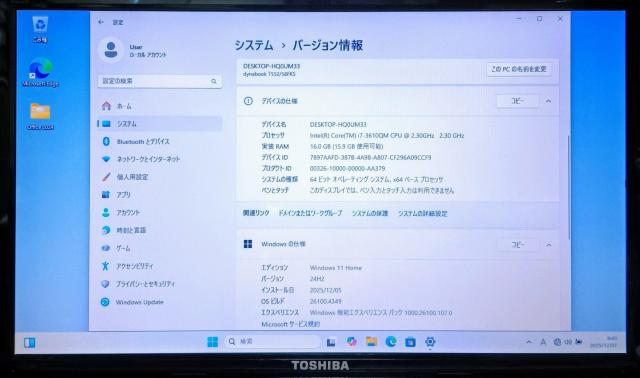Open アプリ settings

click(160, 195)
